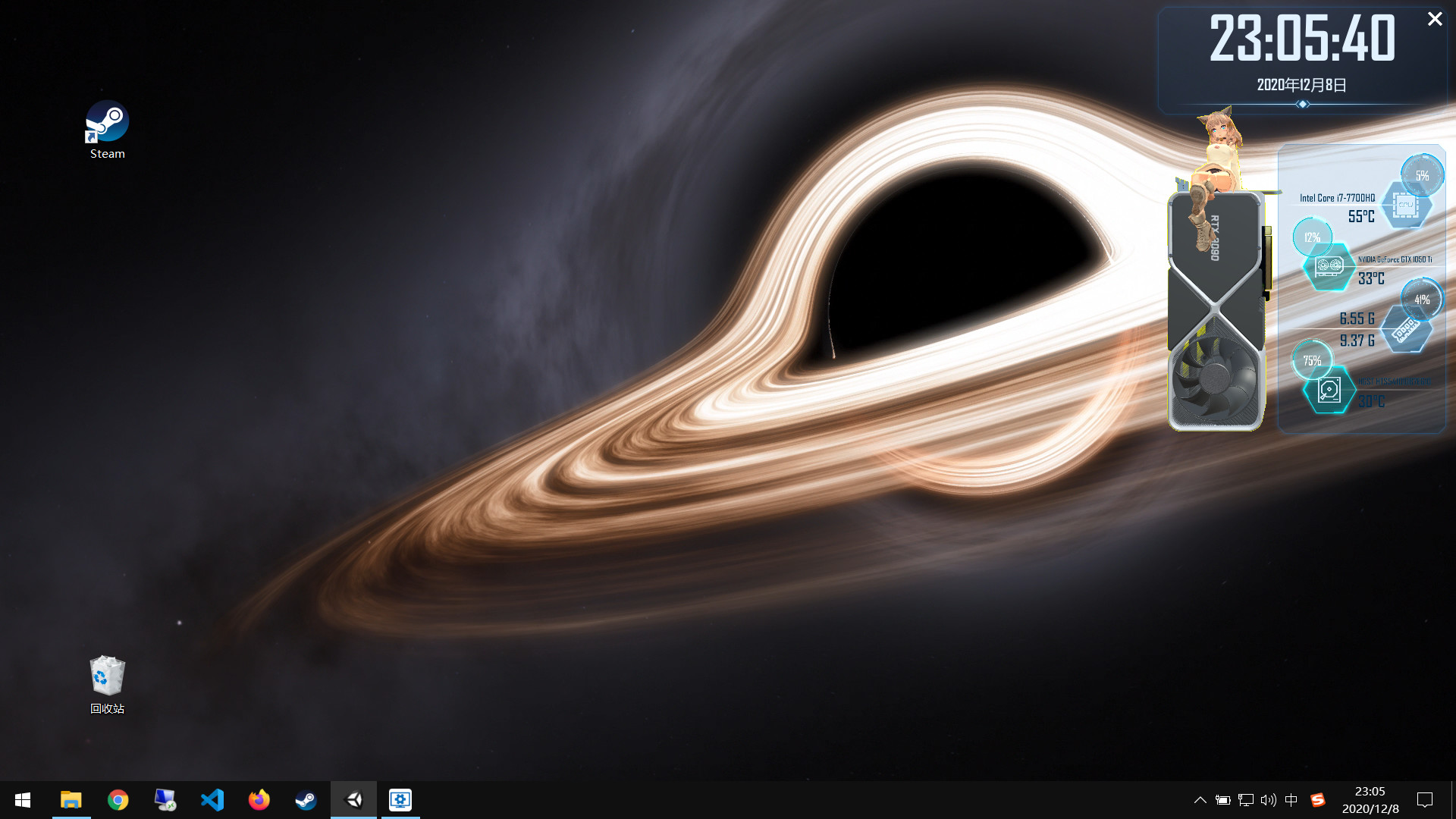Image resolution: width=1456 pixels, height=819 pixels.
Task: Open Firefox from the taskbar
Action: click(x=259, y=800)
